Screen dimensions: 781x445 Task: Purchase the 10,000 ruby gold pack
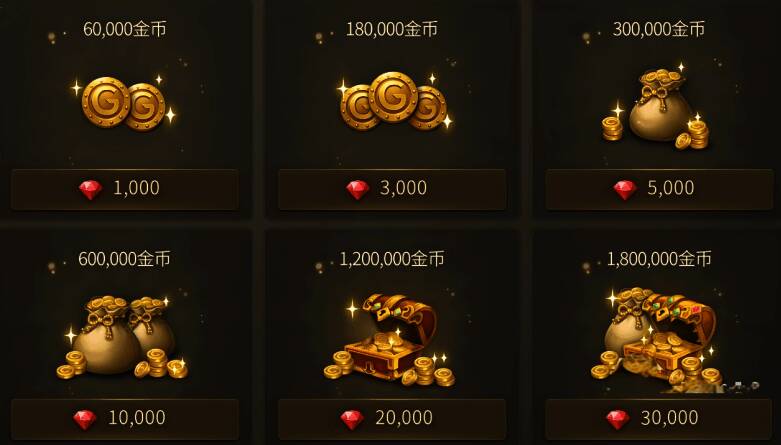(125, 419)
